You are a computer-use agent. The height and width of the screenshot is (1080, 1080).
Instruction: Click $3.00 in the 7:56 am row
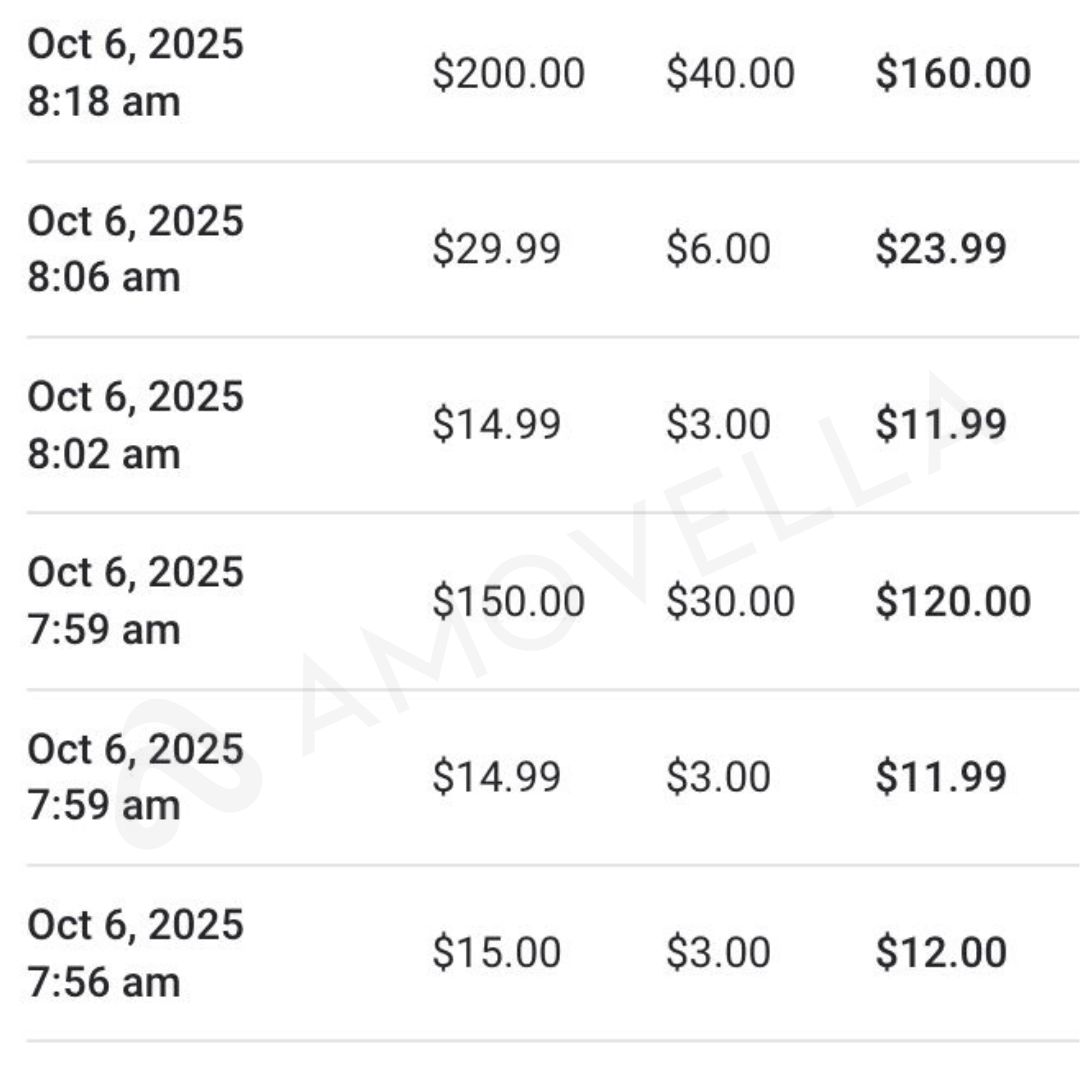(718, 953)
